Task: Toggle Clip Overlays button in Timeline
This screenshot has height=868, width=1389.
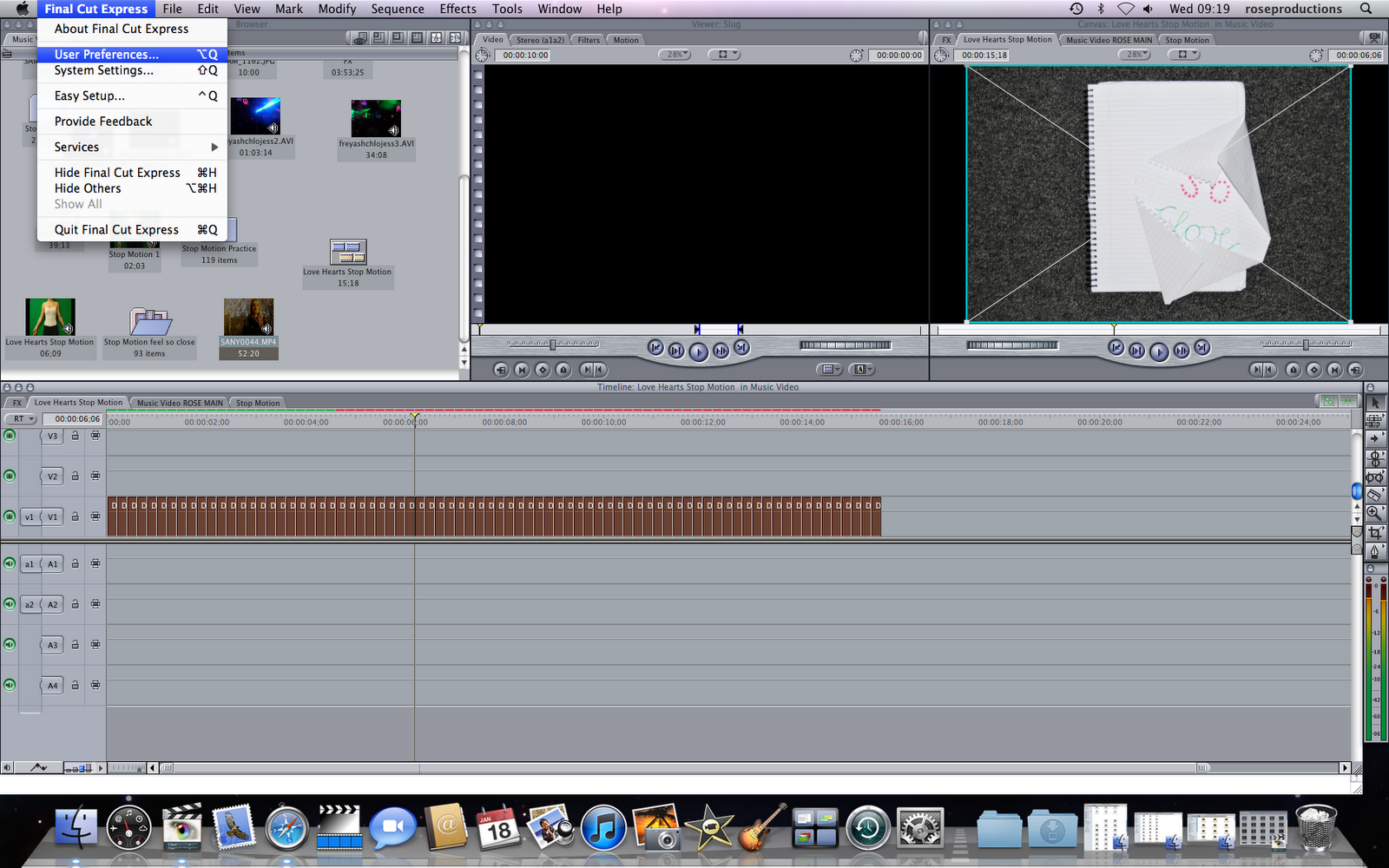Action: click(39, 767)
